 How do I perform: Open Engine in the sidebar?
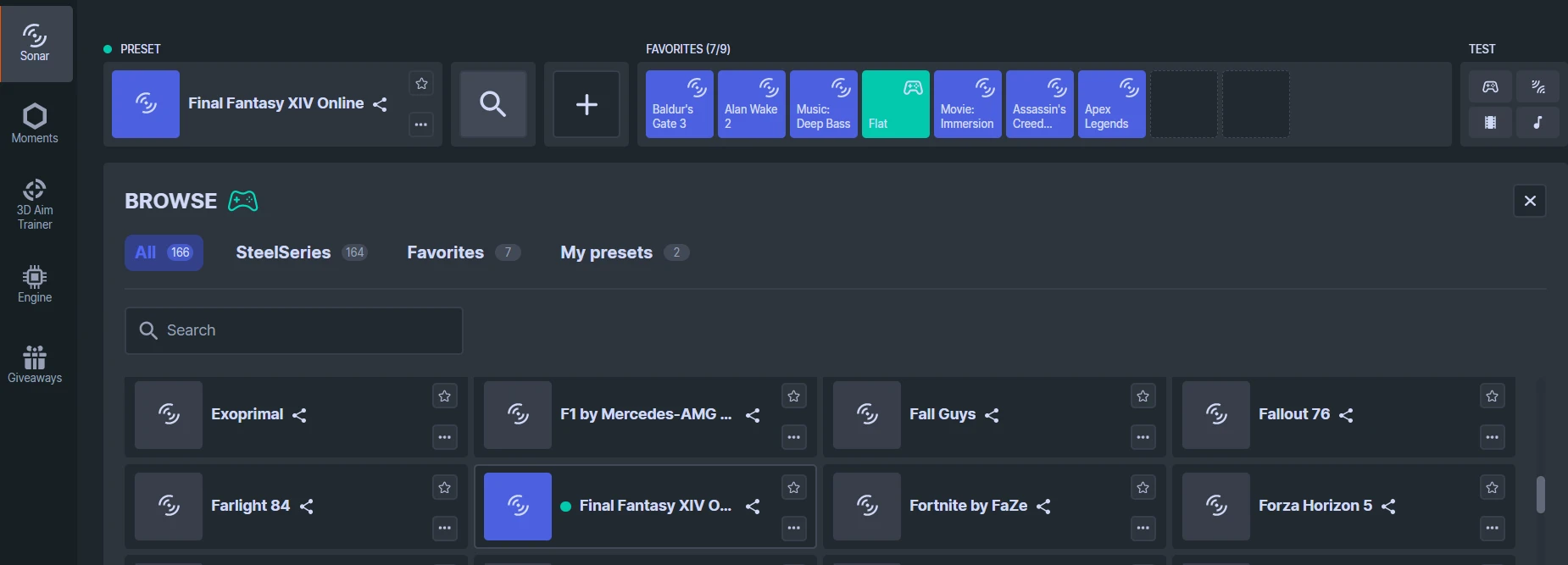35,285
